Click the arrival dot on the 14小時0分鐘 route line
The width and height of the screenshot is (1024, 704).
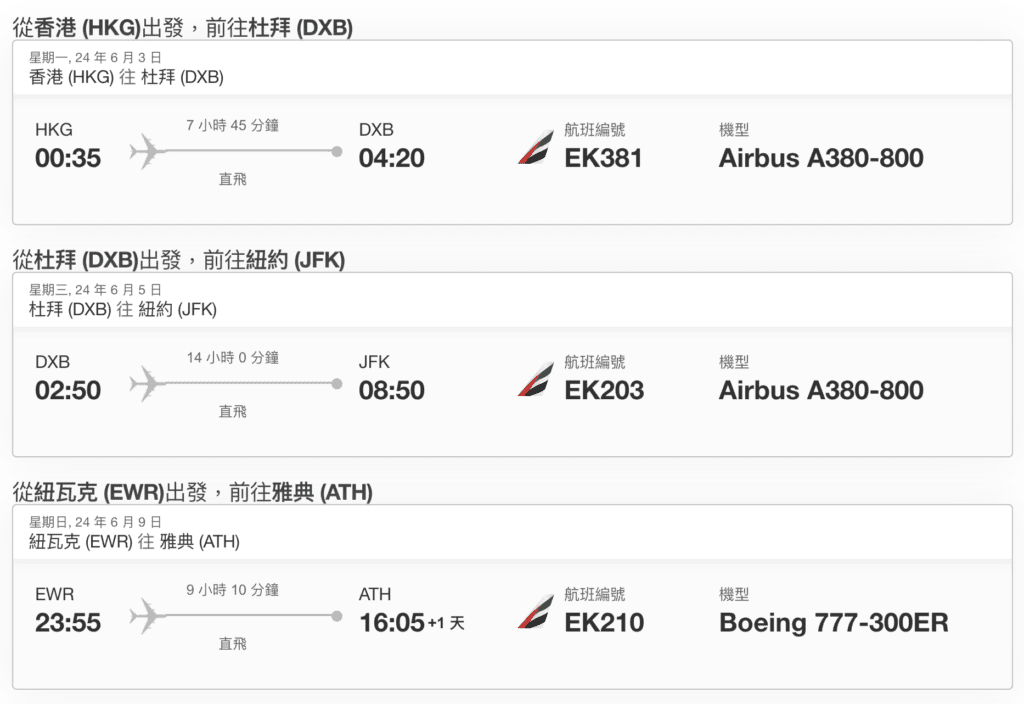pos(337,383)
